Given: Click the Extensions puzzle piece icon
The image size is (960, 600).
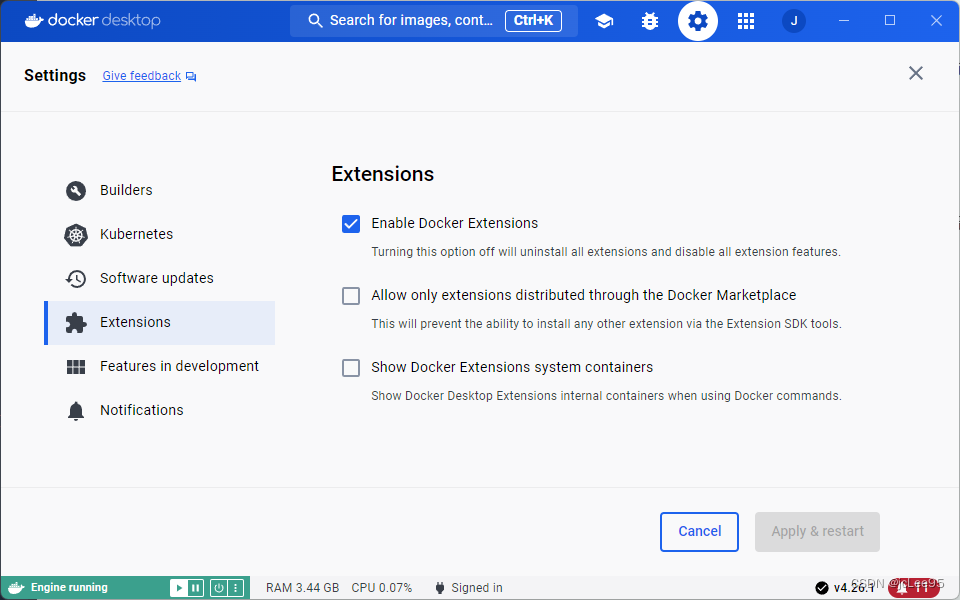Looking at the screenshot, I should coord(76,323).
